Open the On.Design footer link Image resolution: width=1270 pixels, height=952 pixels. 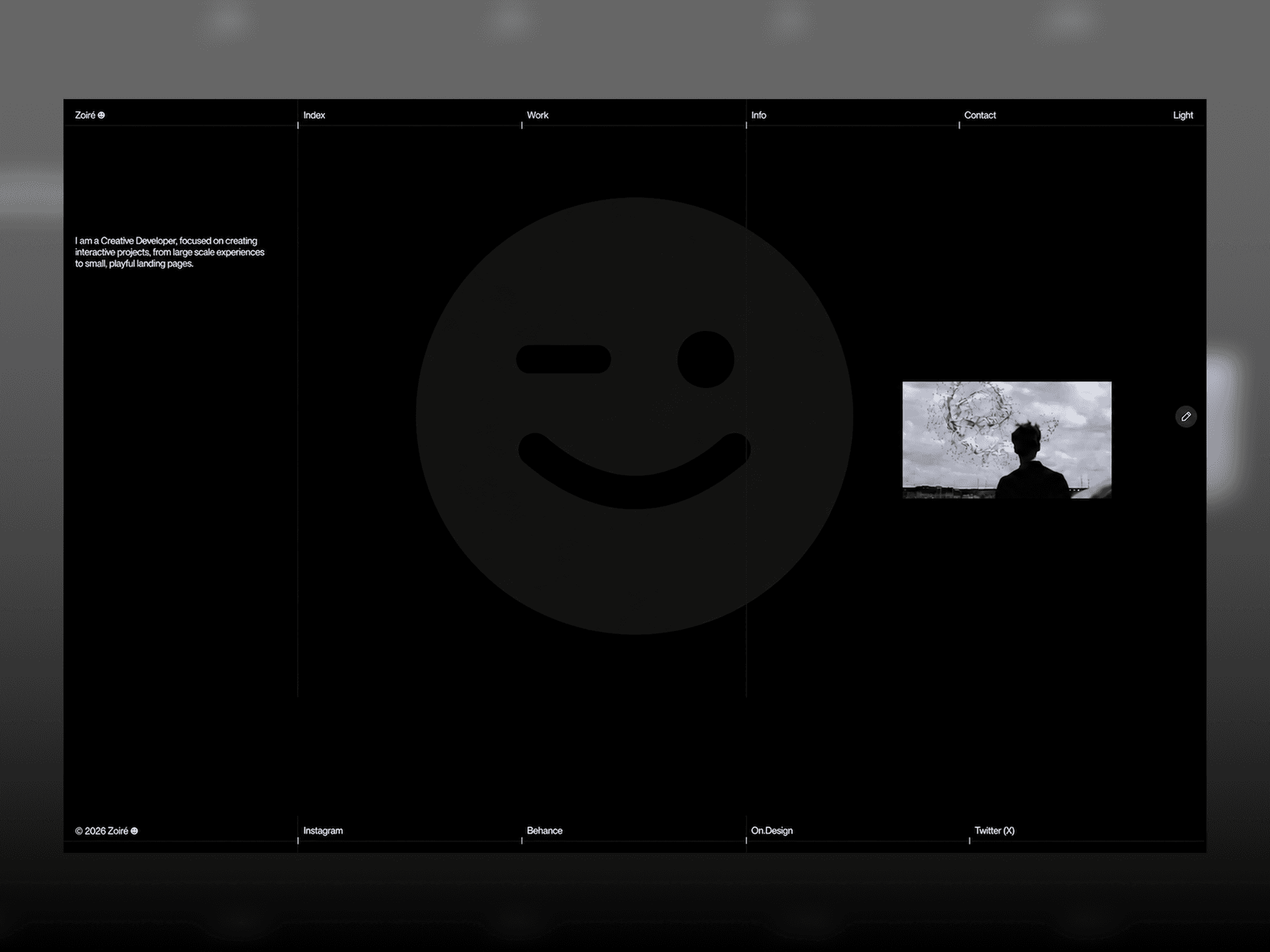771,831
